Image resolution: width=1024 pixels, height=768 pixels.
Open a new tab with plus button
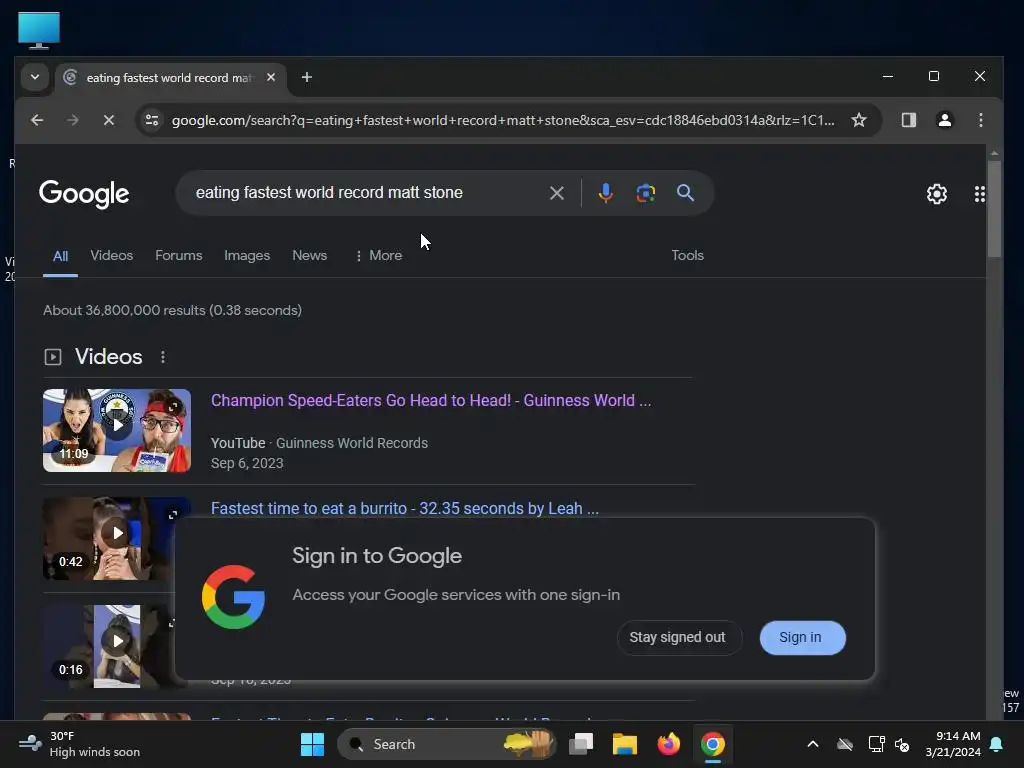coord(306,77)
